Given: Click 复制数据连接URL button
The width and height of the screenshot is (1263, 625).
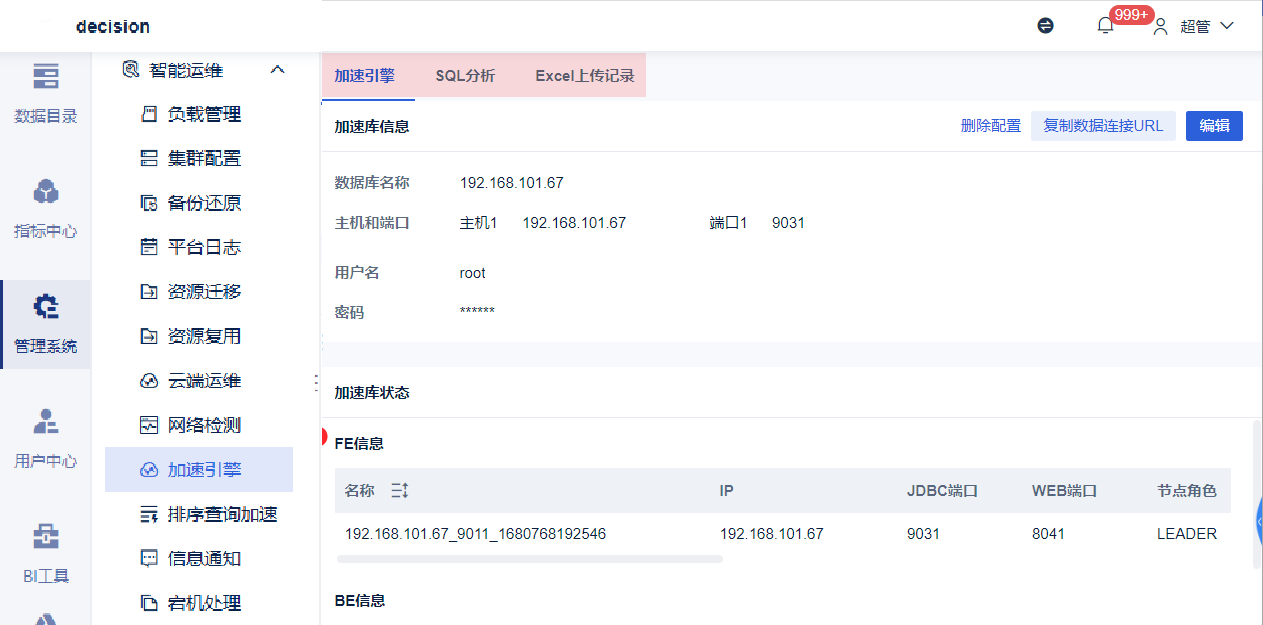Looking at the screenshot, I should click(x=1103, y=126).
